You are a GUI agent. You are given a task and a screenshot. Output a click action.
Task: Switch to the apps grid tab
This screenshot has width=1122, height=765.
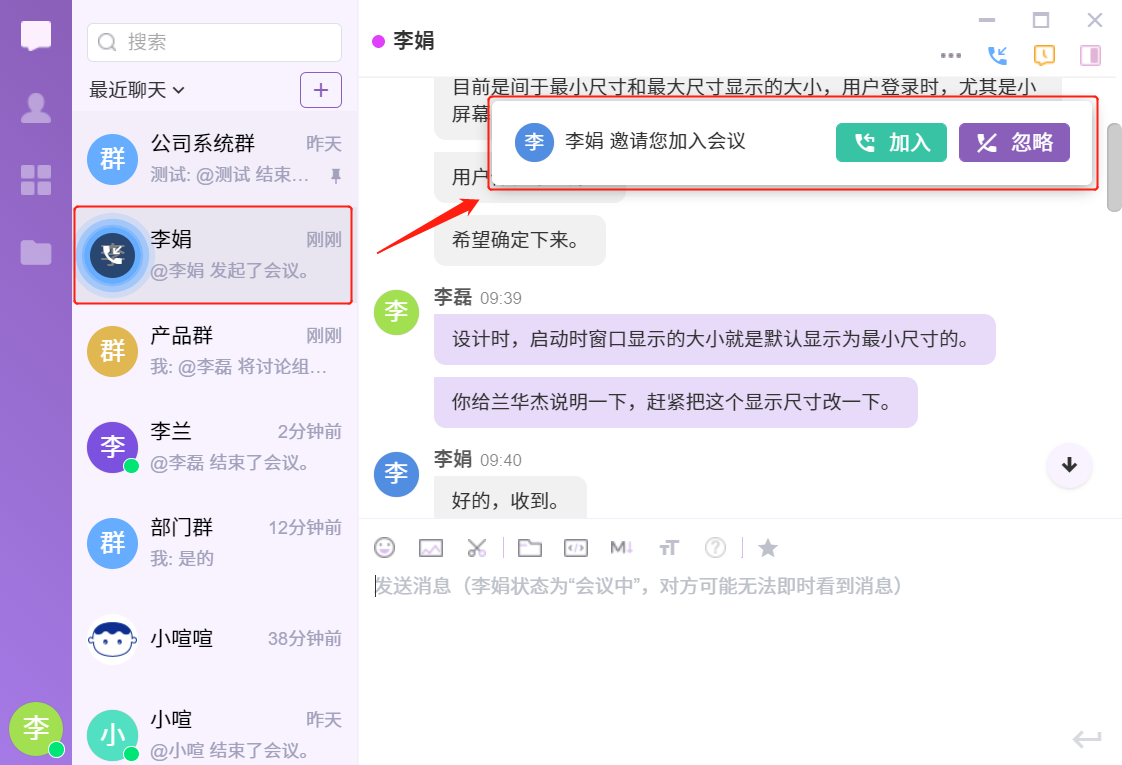[x=36, y=180]
